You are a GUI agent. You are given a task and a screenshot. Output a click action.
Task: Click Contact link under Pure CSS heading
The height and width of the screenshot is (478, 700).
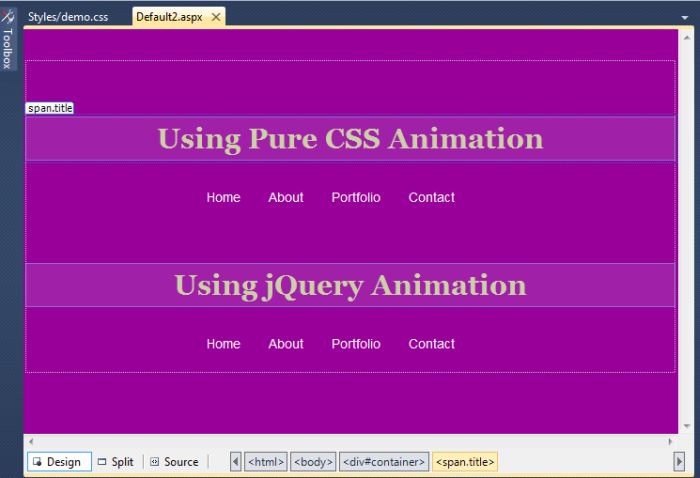point(431,197)
